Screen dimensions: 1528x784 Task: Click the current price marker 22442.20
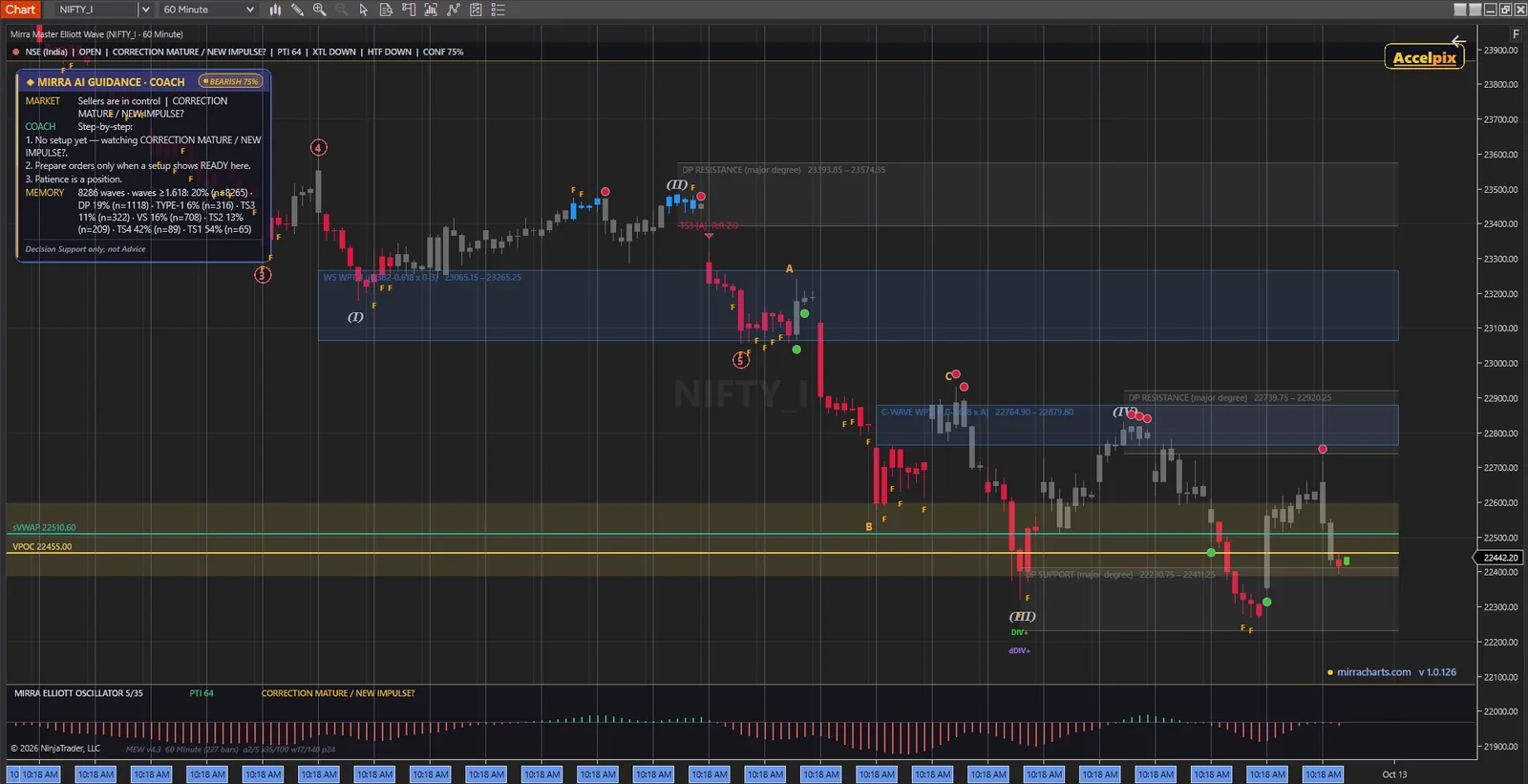click(1500, 558)
